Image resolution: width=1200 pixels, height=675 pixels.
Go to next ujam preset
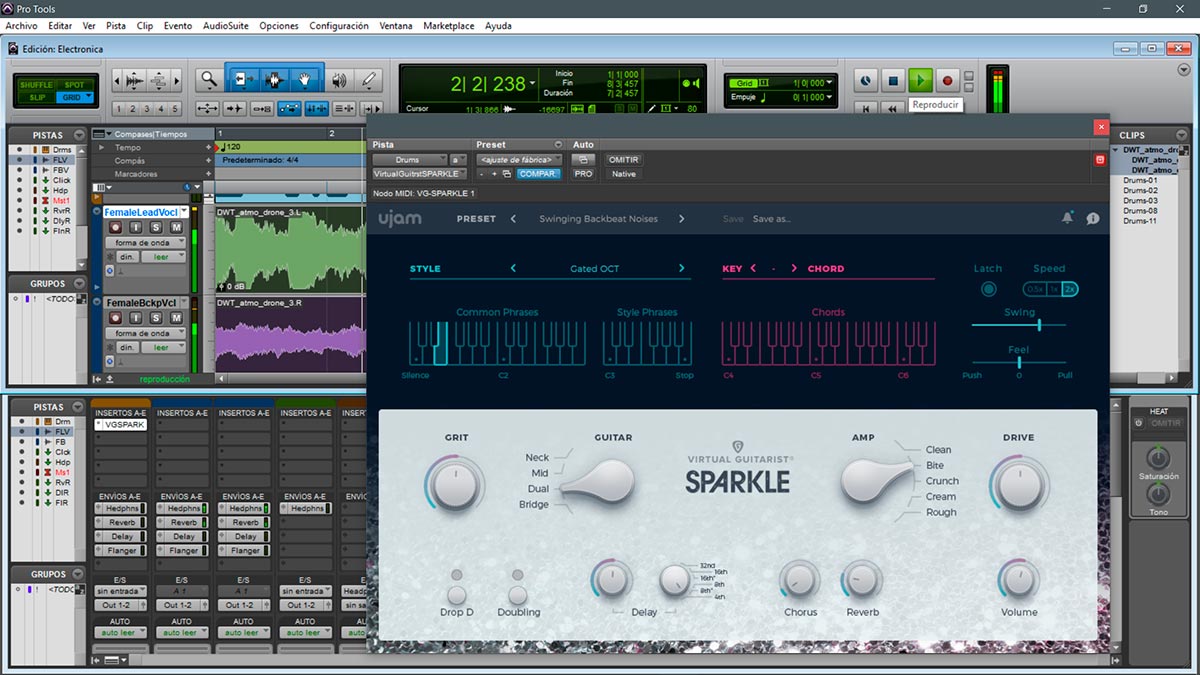click(682, 219)
